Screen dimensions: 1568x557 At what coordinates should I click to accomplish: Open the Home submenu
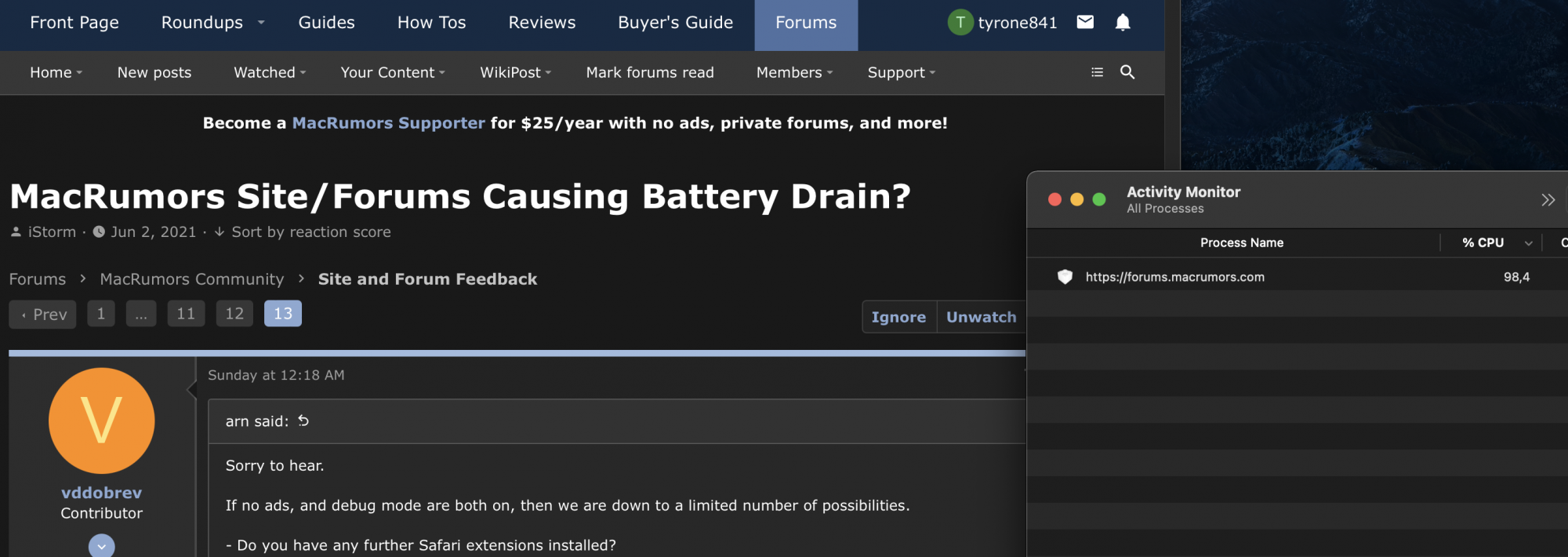pos(56,72)
